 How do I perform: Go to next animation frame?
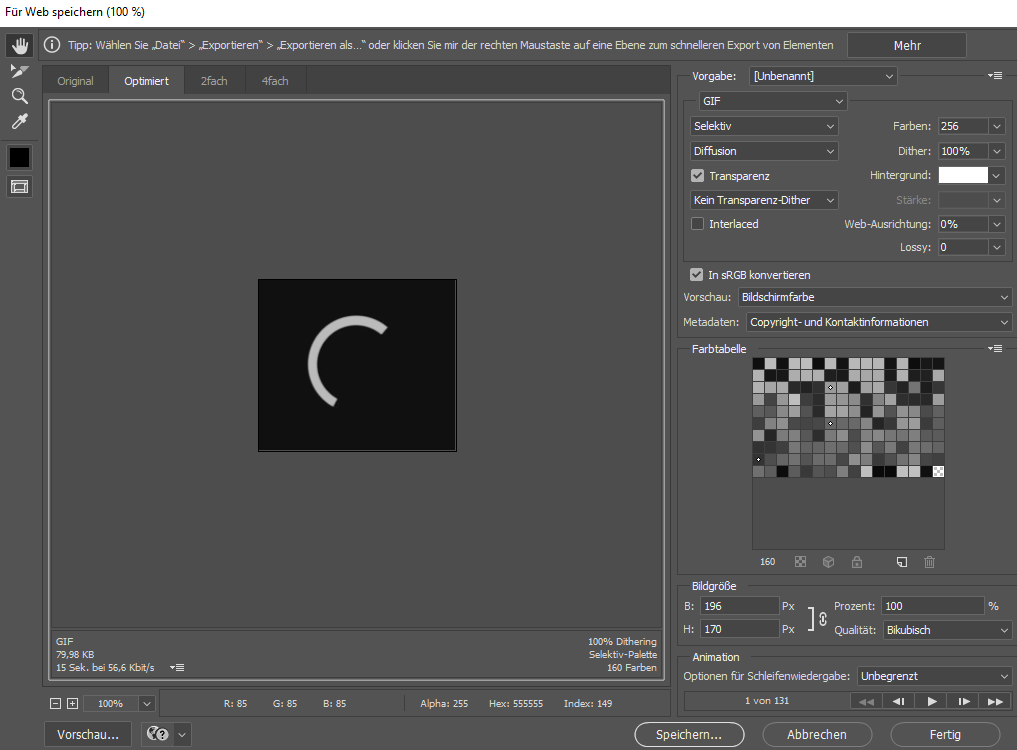(964, 701)
